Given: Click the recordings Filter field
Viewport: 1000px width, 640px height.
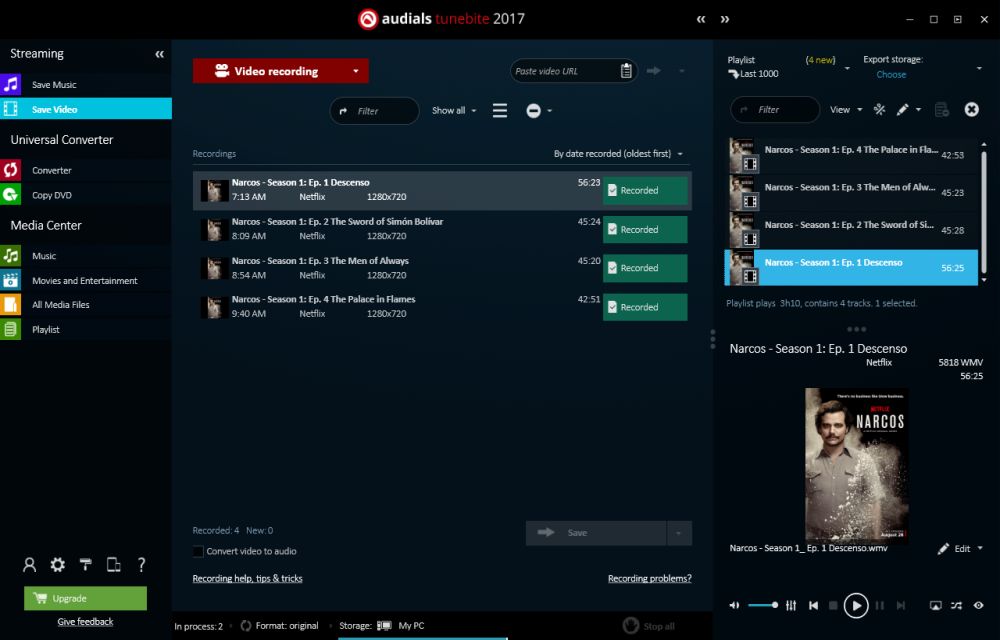Looking at the screenshot, I should [x=374, y=111].
